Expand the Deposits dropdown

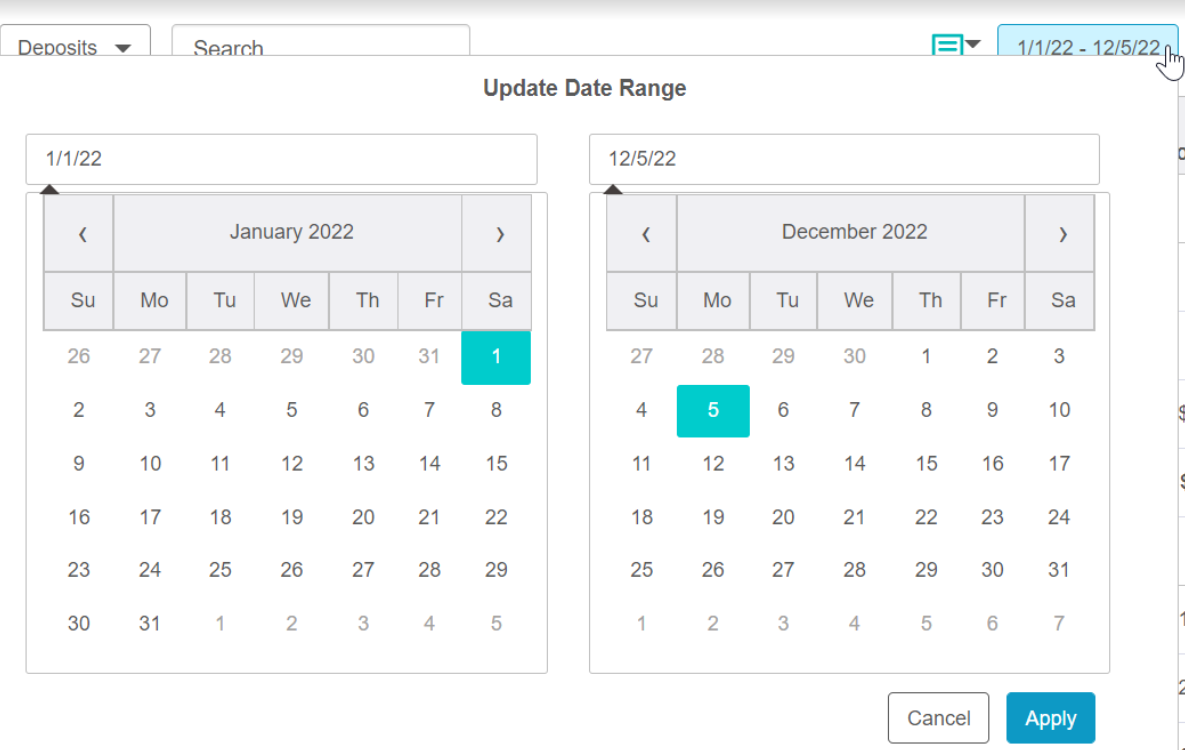tap(75, 44)
